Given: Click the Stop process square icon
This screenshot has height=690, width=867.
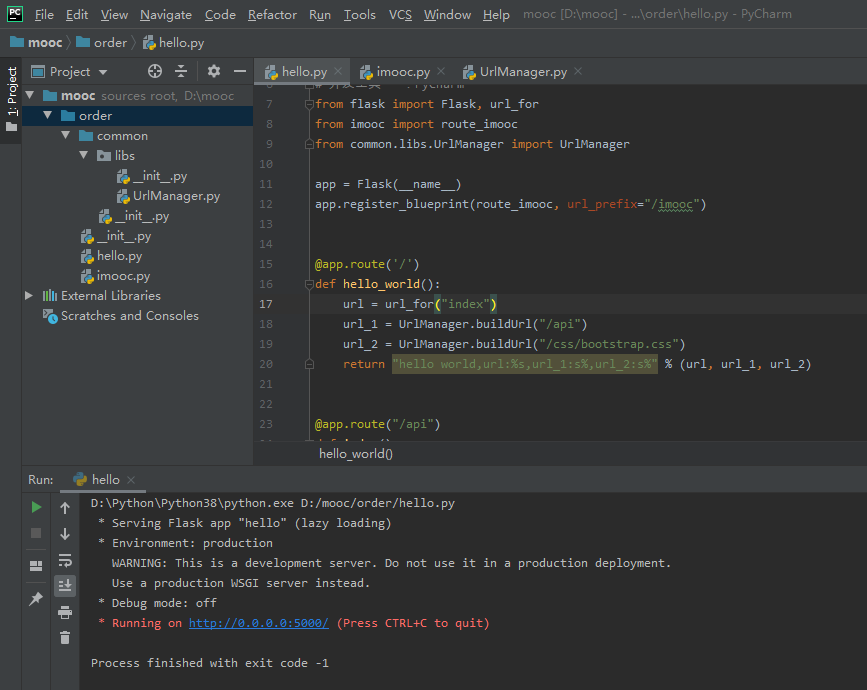Looking at the screenshot, I should pos(36,534).
